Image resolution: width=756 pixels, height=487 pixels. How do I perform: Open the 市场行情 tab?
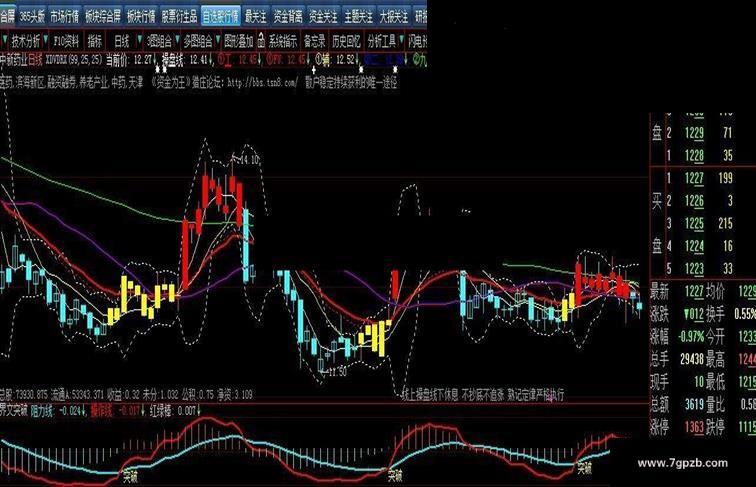click(65, 17)
